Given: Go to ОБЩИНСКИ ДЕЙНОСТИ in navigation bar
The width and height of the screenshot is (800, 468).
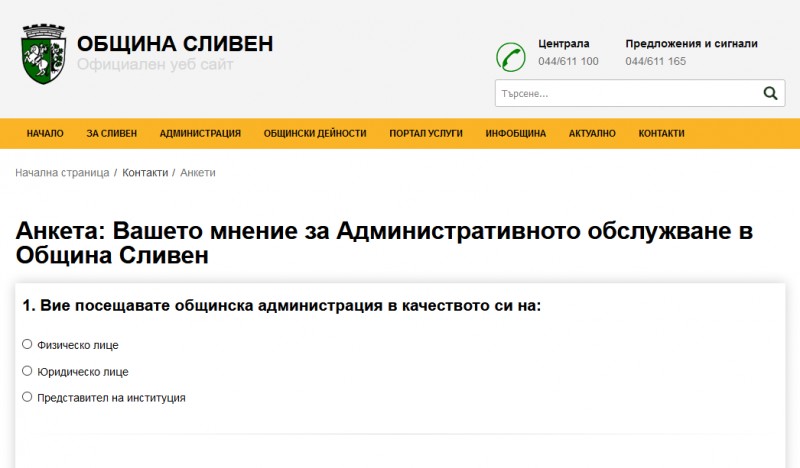Looking at the screenshot, I should click(315, 133).
